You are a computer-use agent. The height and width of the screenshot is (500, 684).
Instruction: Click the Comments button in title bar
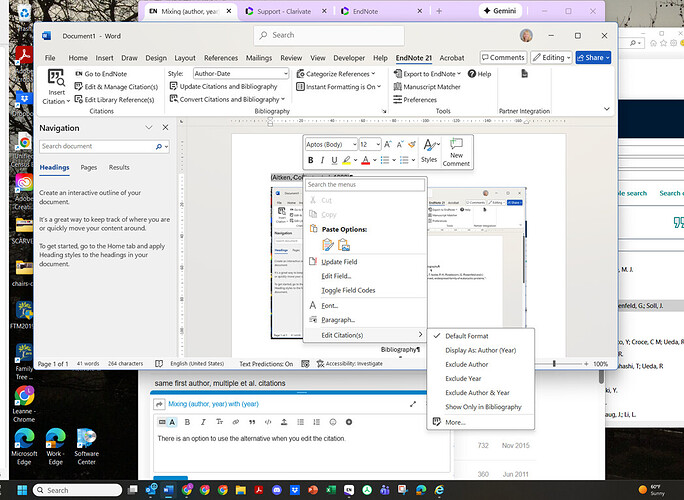click(x=503, y=58)
